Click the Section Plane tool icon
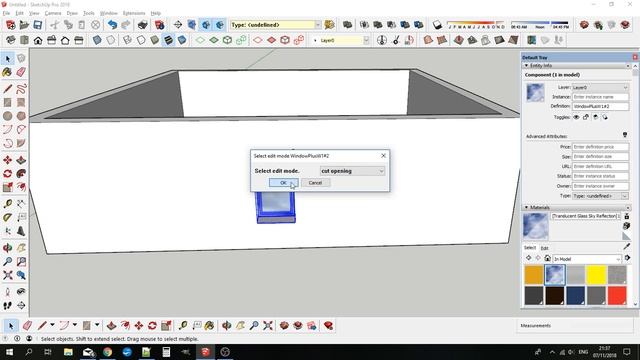The image size is (640, 360). coord(178,25)
